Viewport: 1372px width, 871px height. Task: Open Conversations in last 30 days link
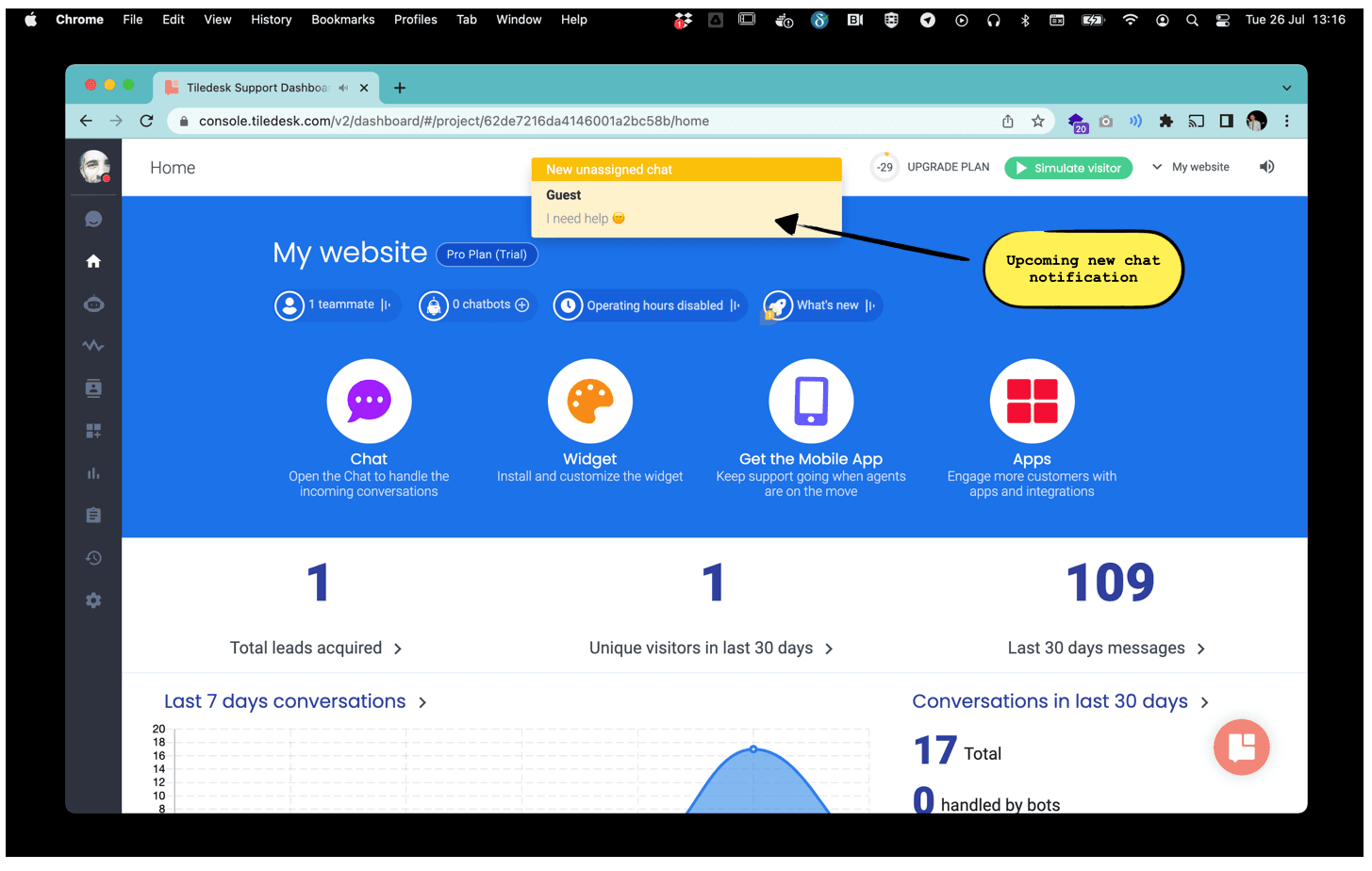click(x=1061, y=701)
